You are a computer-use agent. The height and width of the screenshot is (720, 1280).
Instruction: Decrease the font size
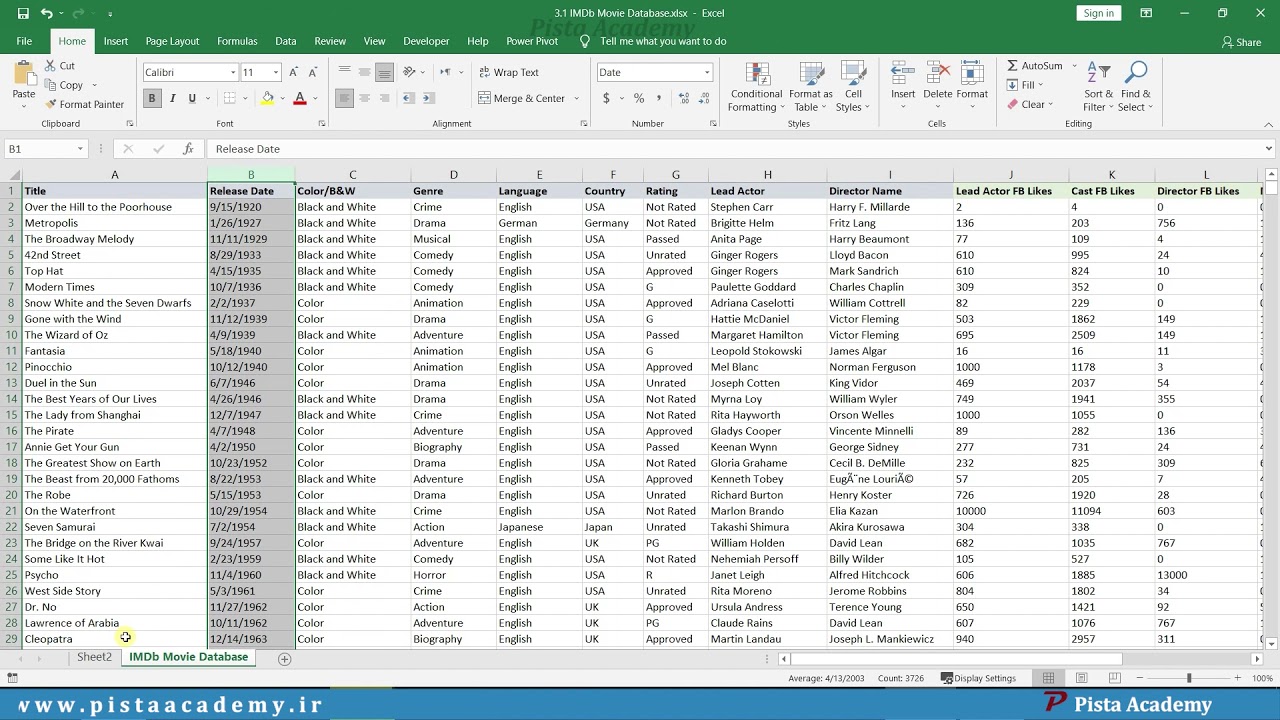(313, 72)
